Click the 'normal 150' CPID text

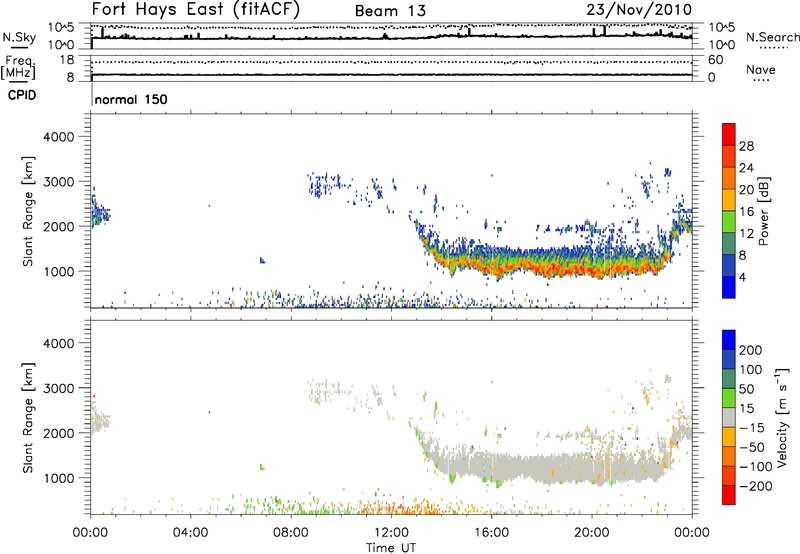pos(131,99)
